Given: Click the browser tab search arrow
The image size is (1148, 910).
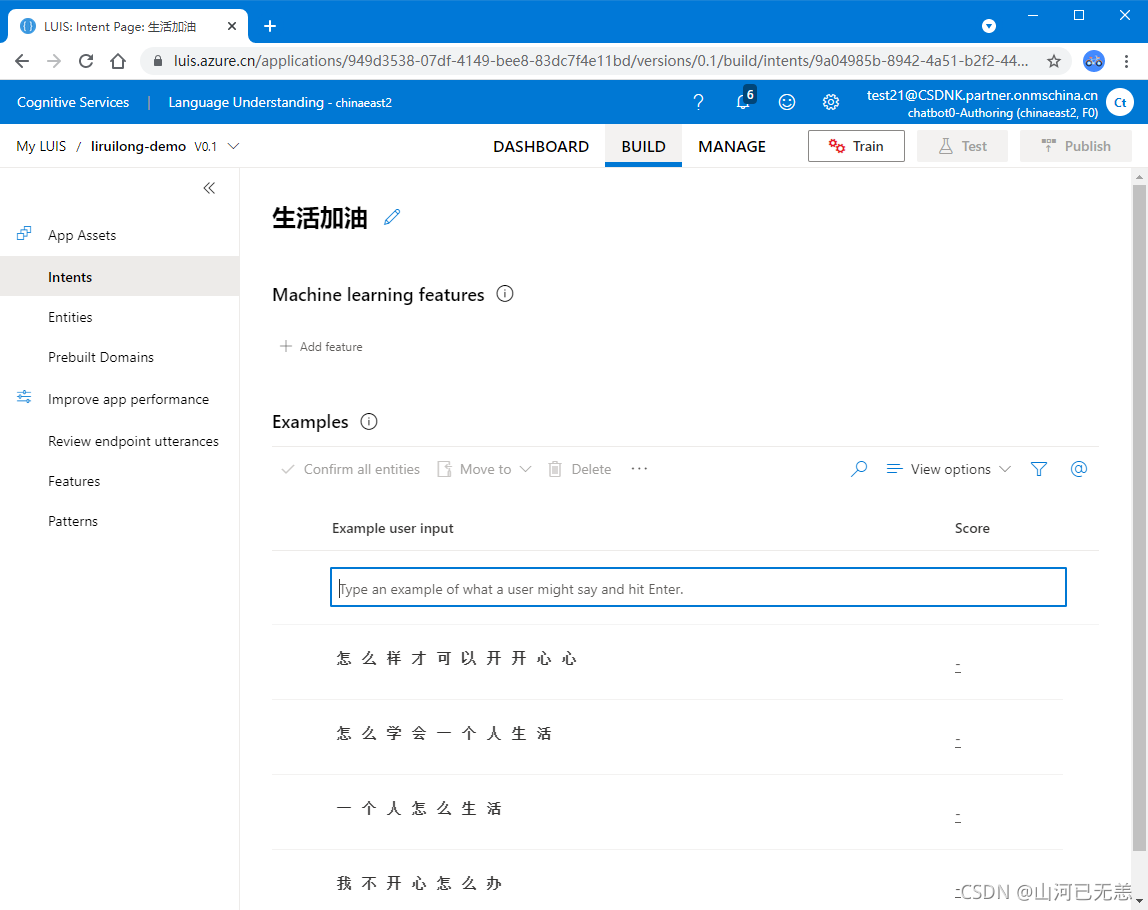Looking at the screenshot, I should point(988,26).
